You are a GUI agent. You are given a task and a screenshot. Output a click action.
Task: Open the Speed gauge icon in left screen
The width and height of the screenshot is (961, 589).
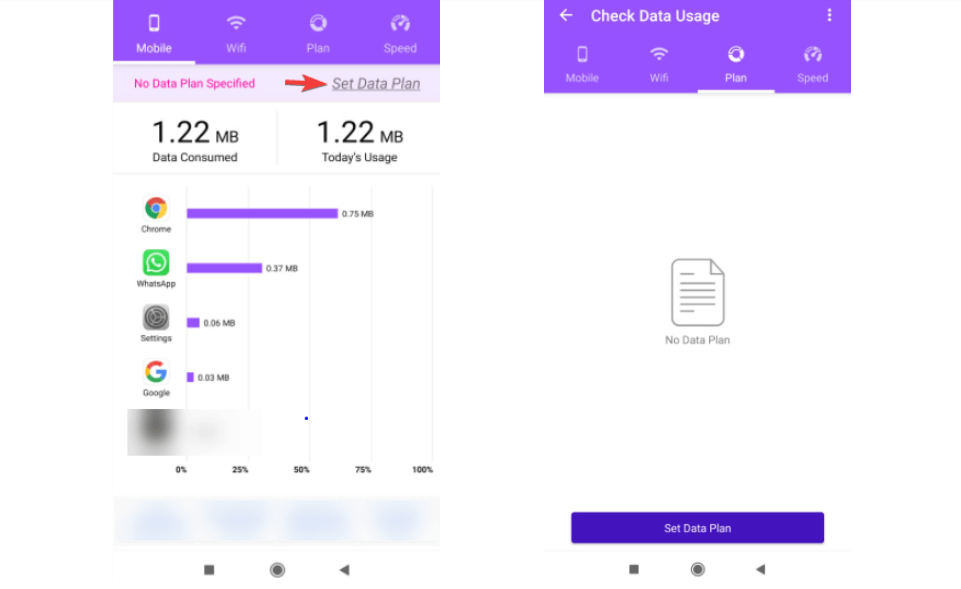[400, 23]
